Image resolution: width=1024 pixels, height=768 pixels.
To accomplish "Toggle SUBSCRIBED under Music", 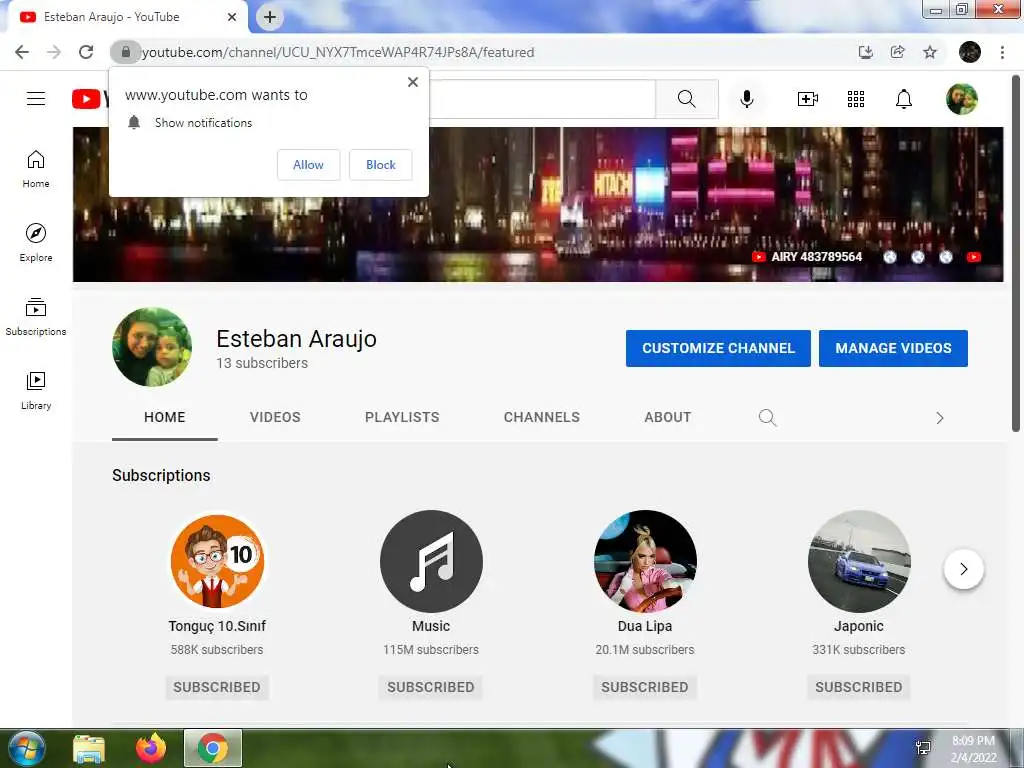I will (431, 687).
